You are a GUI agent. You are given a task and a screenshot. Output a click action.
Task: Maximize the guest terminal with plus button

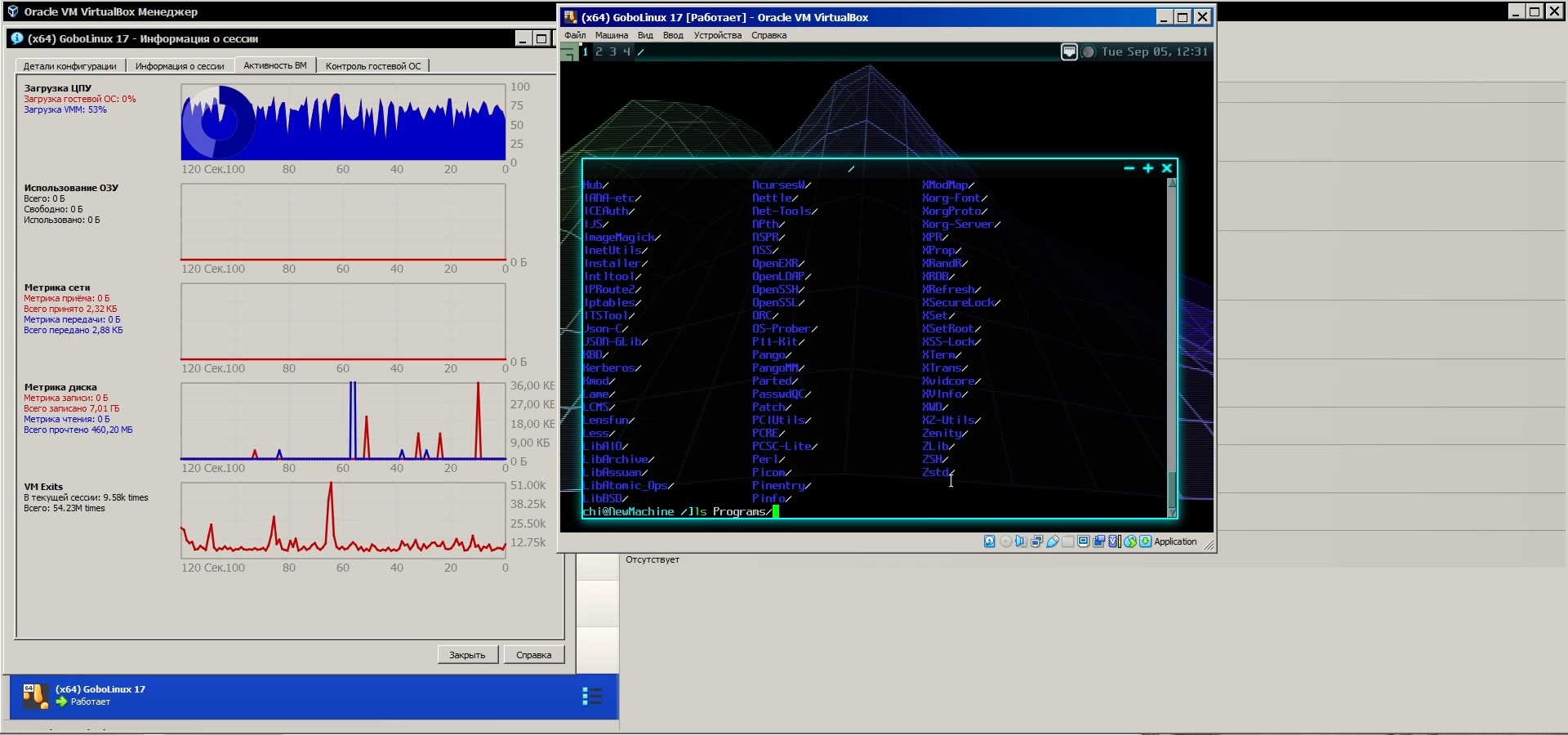pos(1147,168)
